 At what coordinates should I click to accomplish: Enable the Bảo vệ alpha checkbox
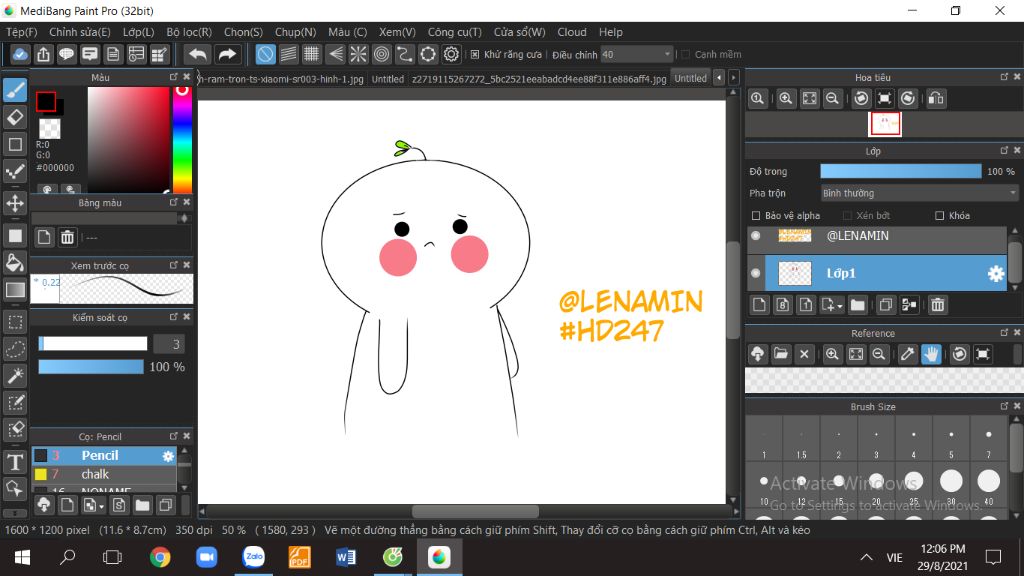(x=756, y=216)
